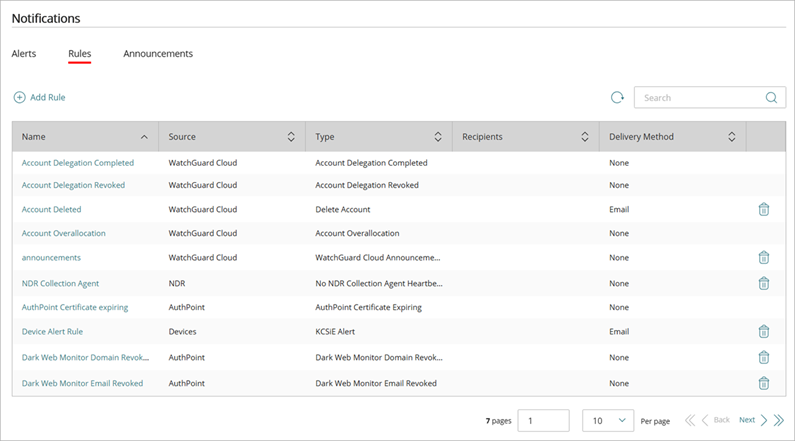Open AuthPoint Certificate expiring rule
The image size is (795, 441).
click(x=75, y=307)
